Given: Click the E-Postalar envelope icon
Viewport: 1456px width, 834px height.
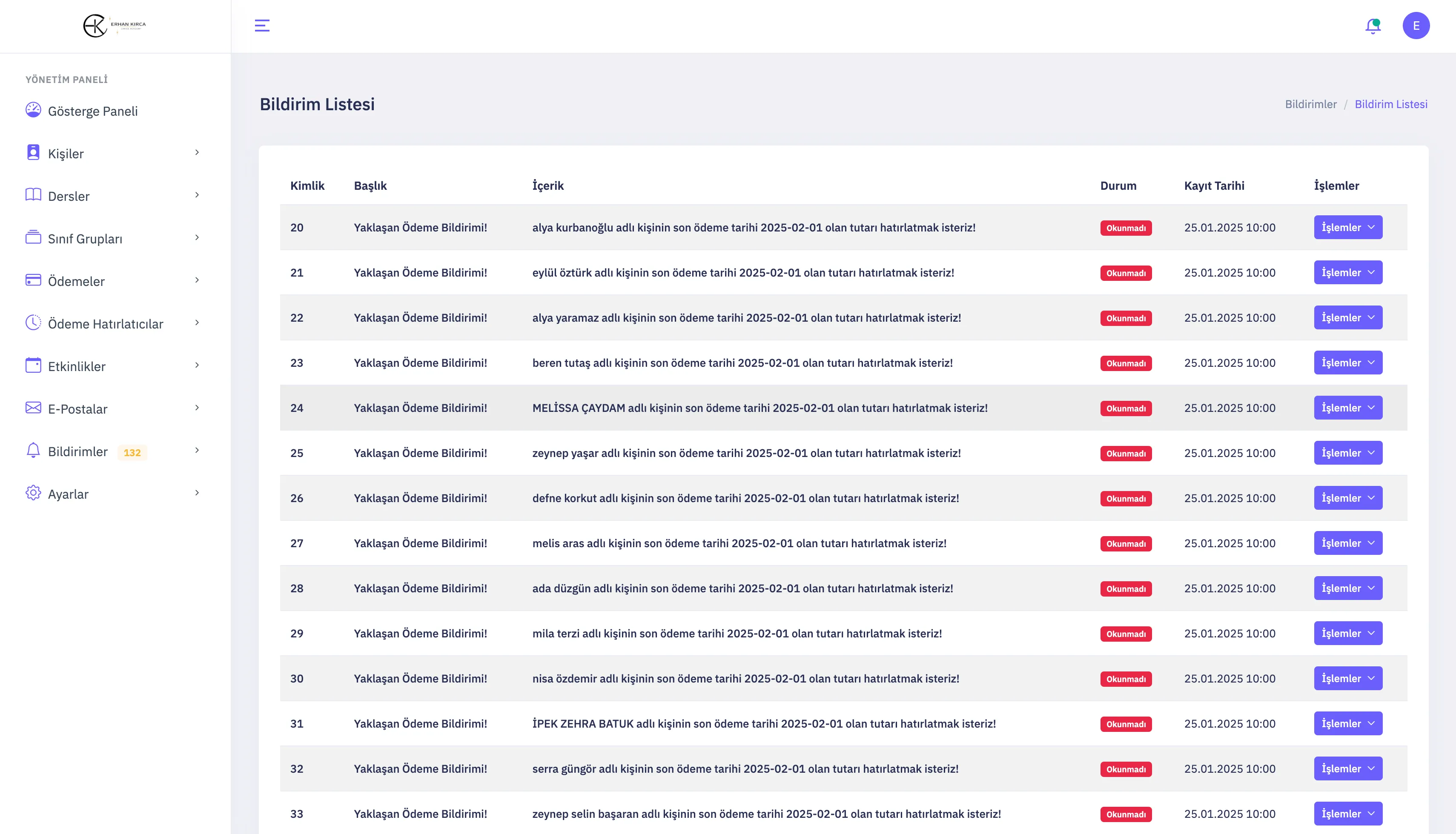Looking at the screenshot, I should coord(33,408).
